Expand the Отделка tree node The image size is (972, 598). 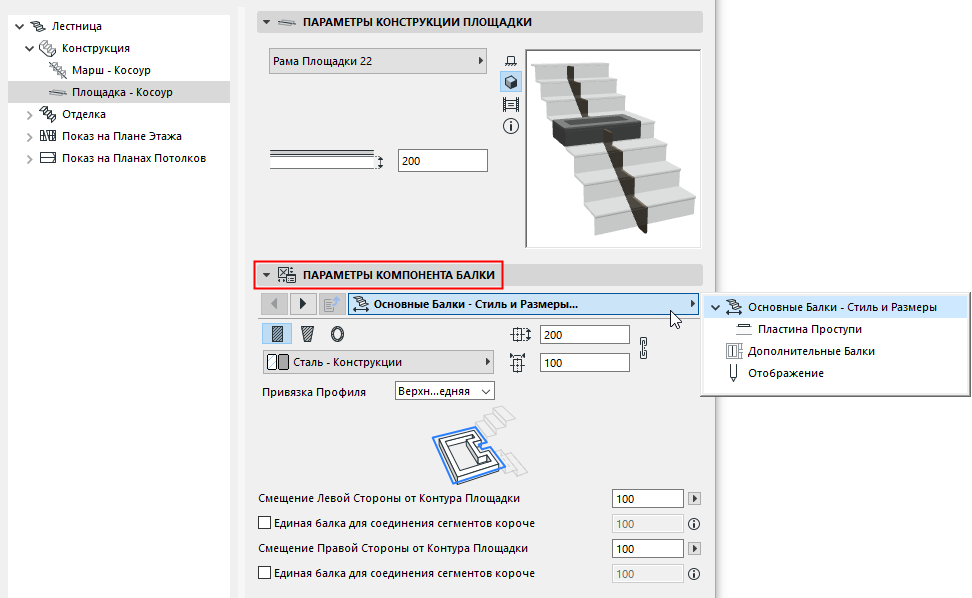click(29, 115)
